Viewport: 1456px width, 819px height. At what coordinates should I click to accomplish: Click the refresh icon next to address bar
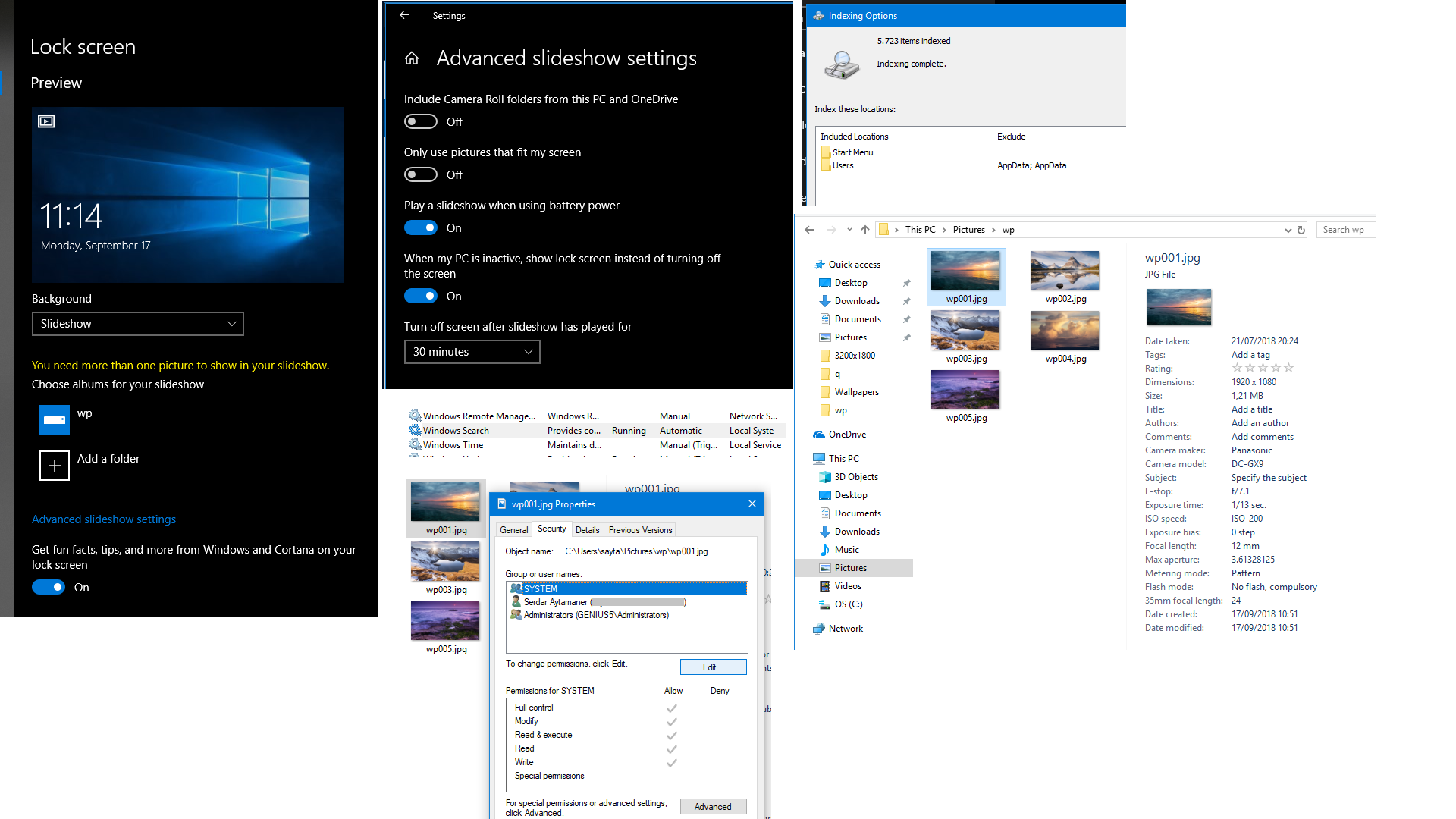click(x=1301, y=230)
